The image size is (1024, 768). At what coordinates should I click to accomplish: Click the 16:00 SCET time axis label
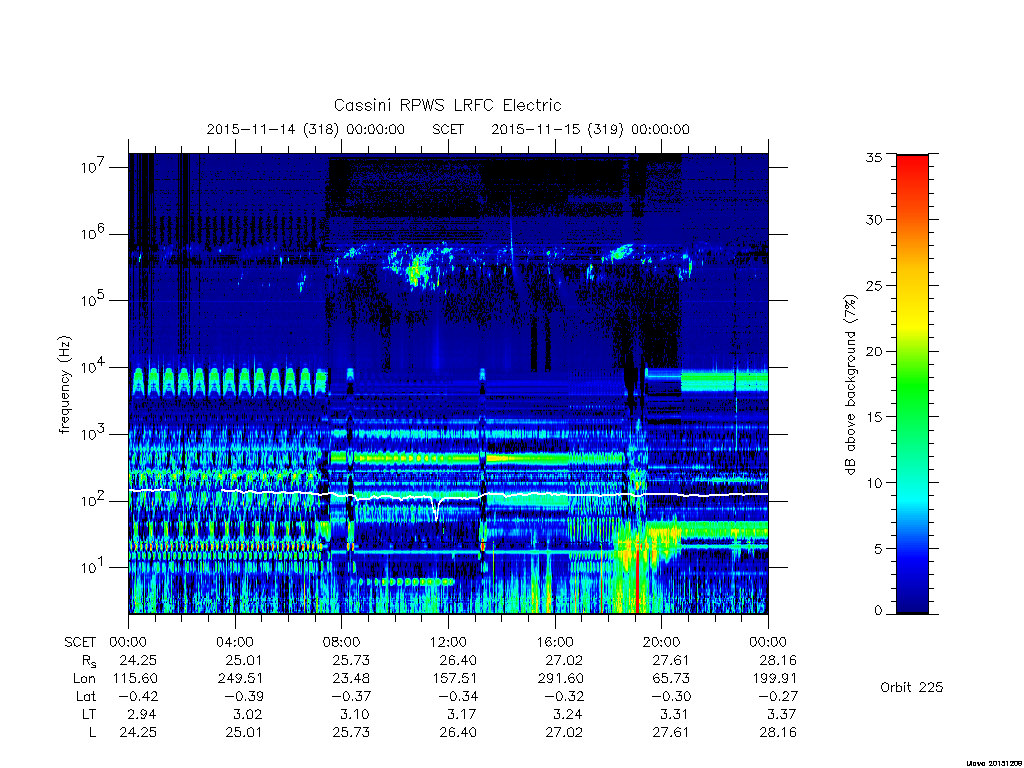554,642
